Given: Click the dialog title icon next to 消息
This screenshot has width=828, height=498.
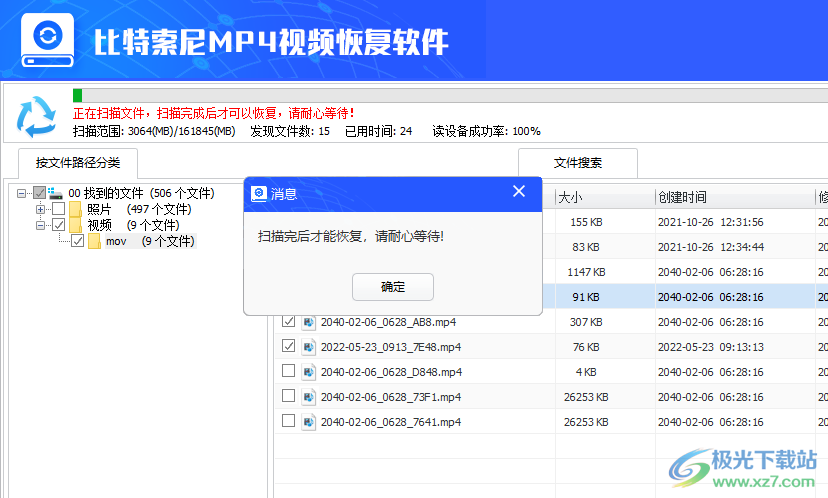Looking at the screenshot, I should pos(259,194).
